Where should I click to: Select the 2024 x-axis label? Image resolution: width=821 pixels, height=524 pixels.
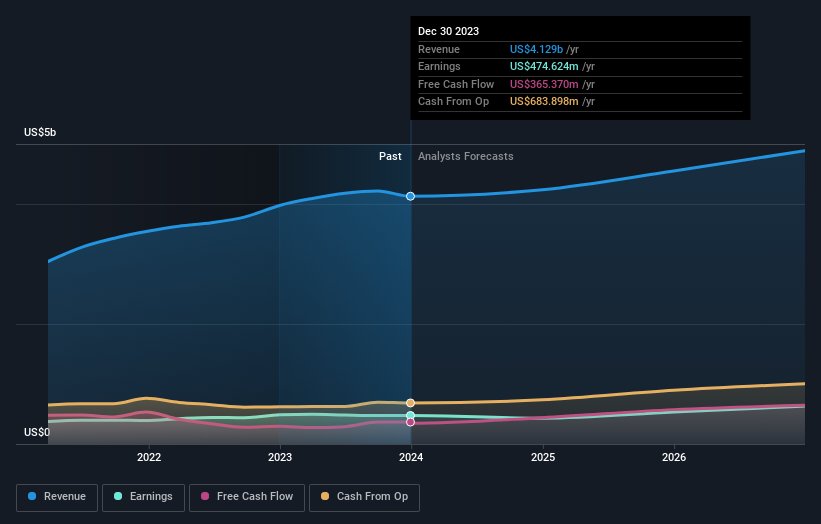click(x=411, y=457)
